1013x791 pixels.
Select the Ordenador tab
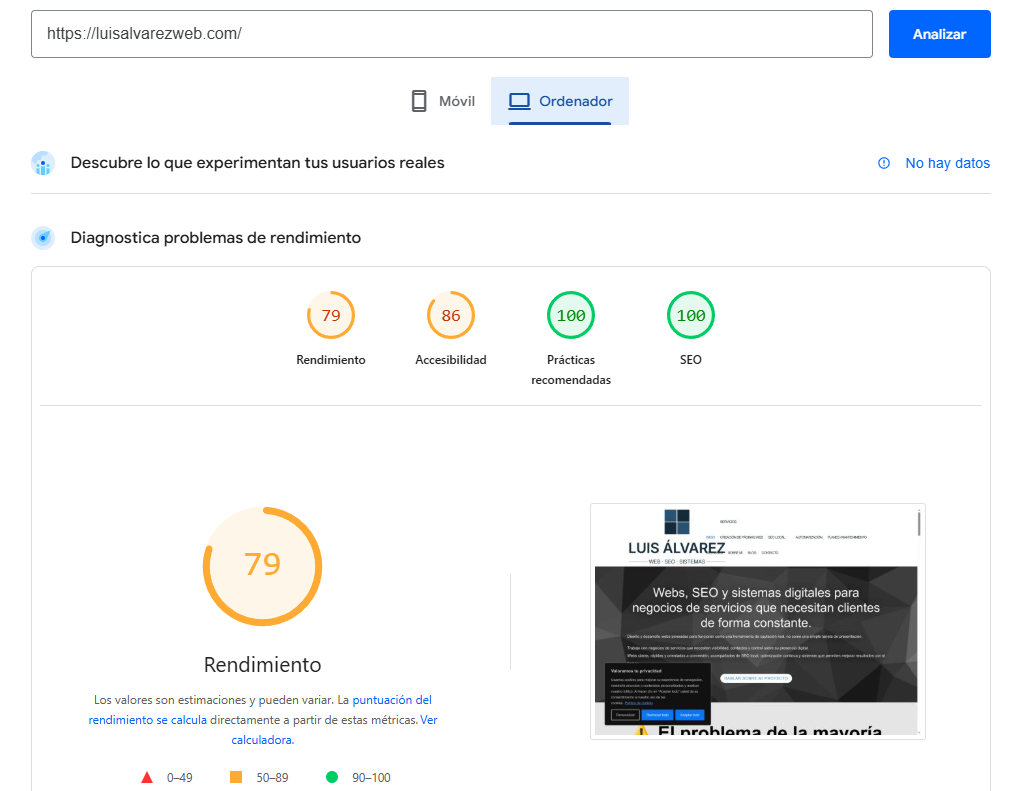[x=560, y=101]
